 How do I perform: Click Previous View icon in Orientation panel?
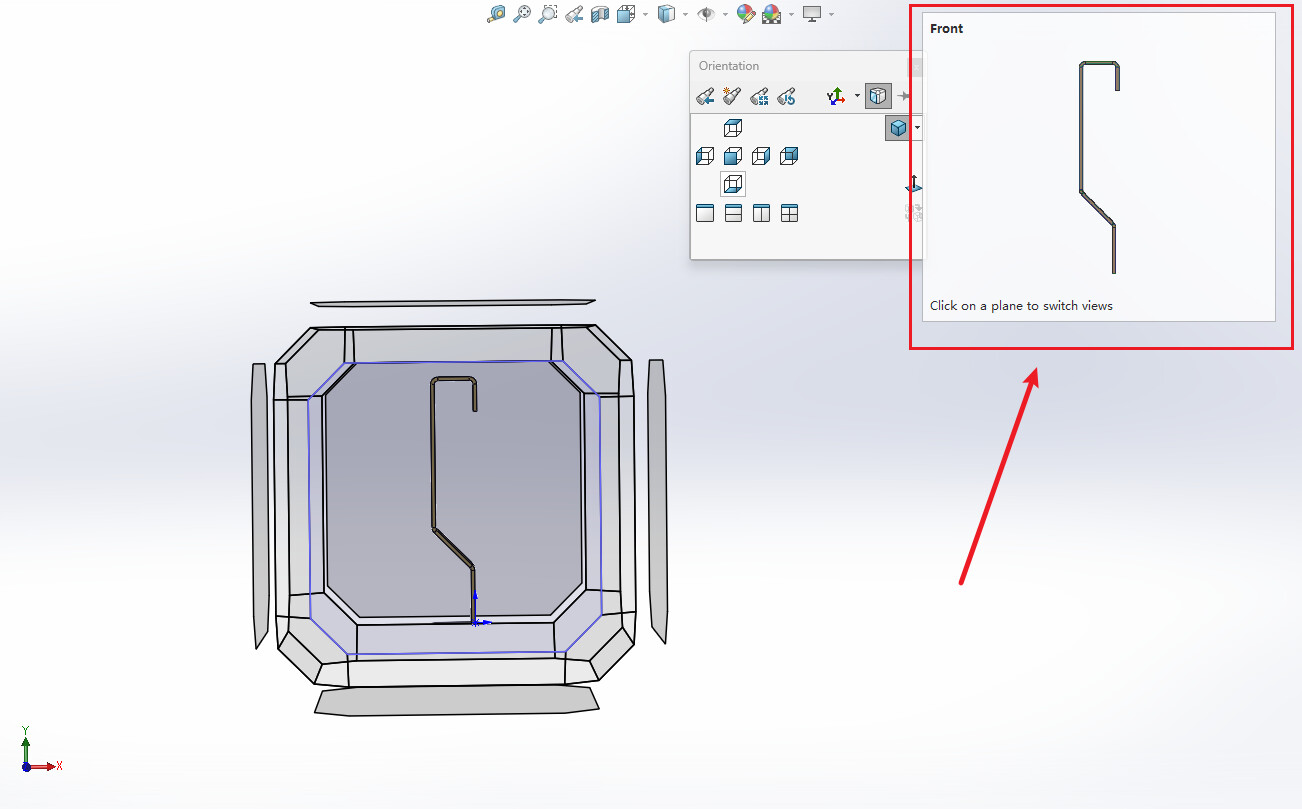tap(705, 96)
